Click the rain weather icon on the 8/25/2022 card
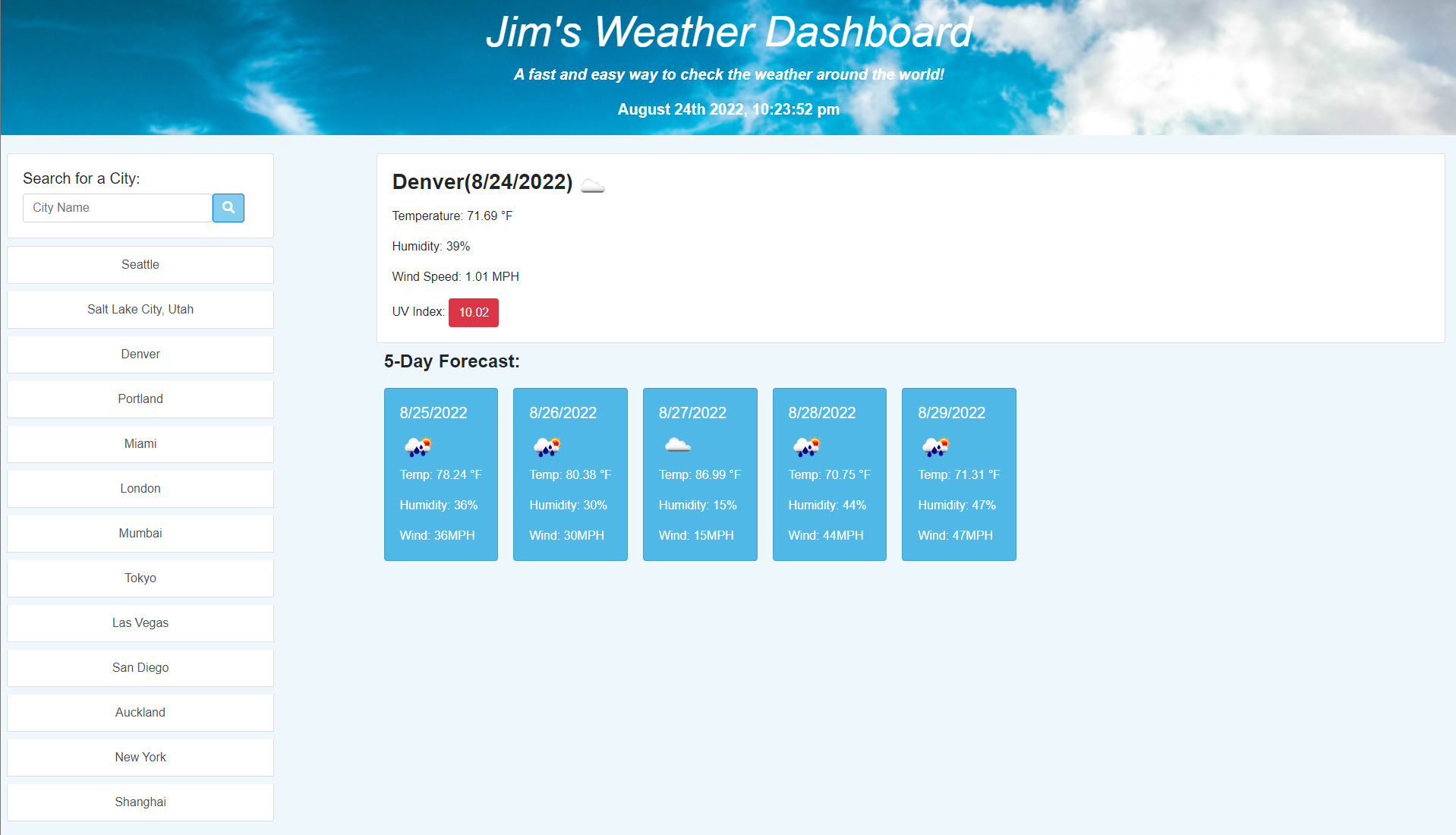Screen dimensions: 1456x835 [418, 447]
